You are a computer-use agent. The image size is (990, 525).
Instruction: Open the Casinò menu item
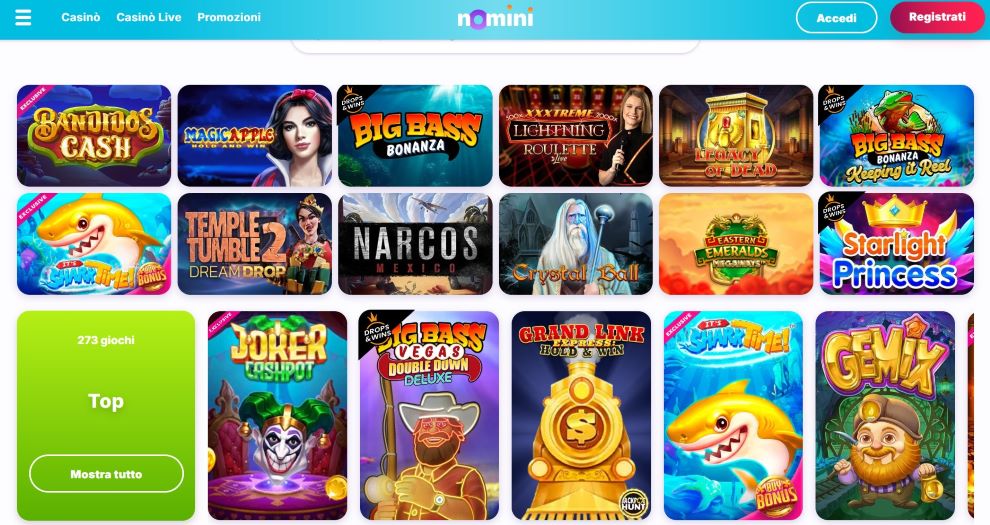click(x=80, y=18)
